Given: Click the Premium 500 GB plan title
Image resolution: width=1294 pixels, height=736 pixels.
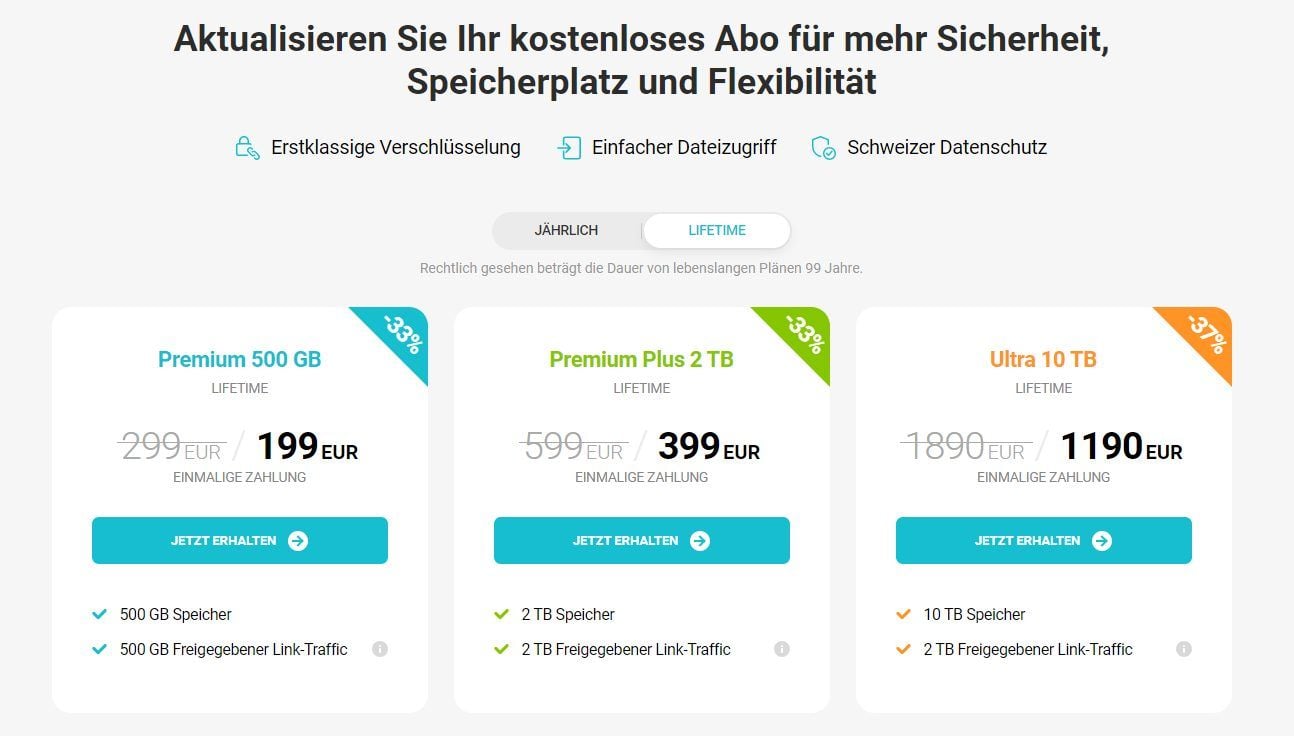Looking at the screenshot, I should [240, 359].
